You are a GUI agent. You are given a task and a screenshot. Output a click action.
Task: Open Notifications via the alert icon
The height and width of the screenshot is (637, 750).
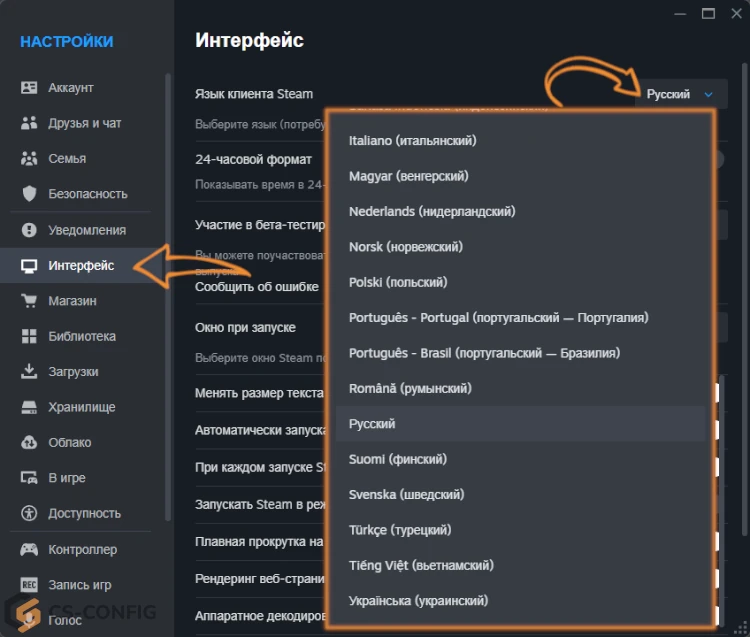click(x=29, y=230)
